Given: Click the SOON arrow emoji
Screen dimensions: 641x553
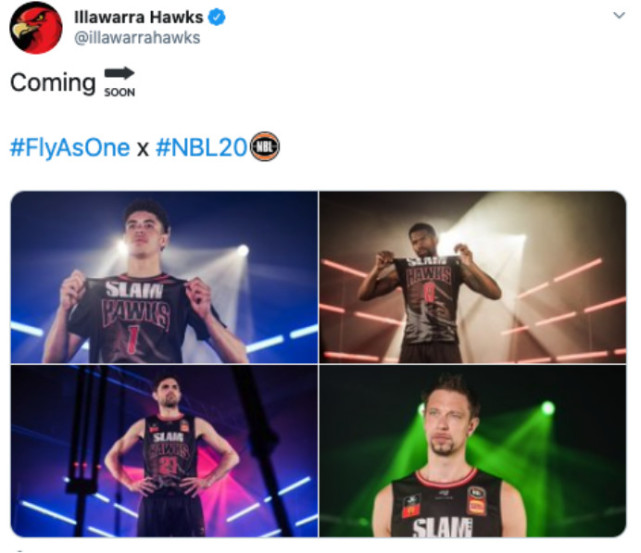Looking at the screenshot, I should click(x=119, y=82).
